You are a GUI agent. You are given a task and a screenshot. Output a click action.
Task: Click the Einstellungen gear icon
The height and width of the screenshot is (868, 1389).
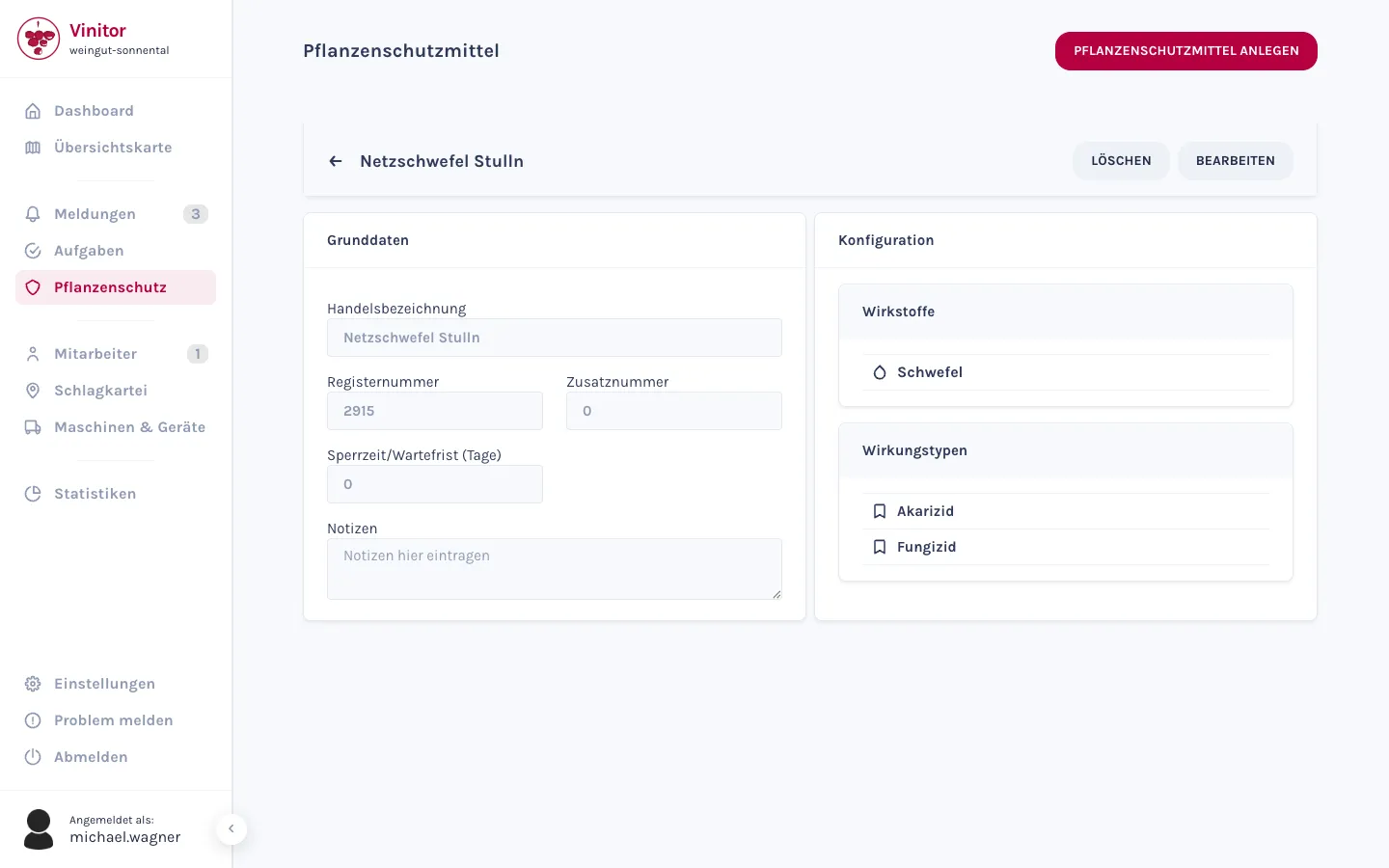tap(33, 684)
